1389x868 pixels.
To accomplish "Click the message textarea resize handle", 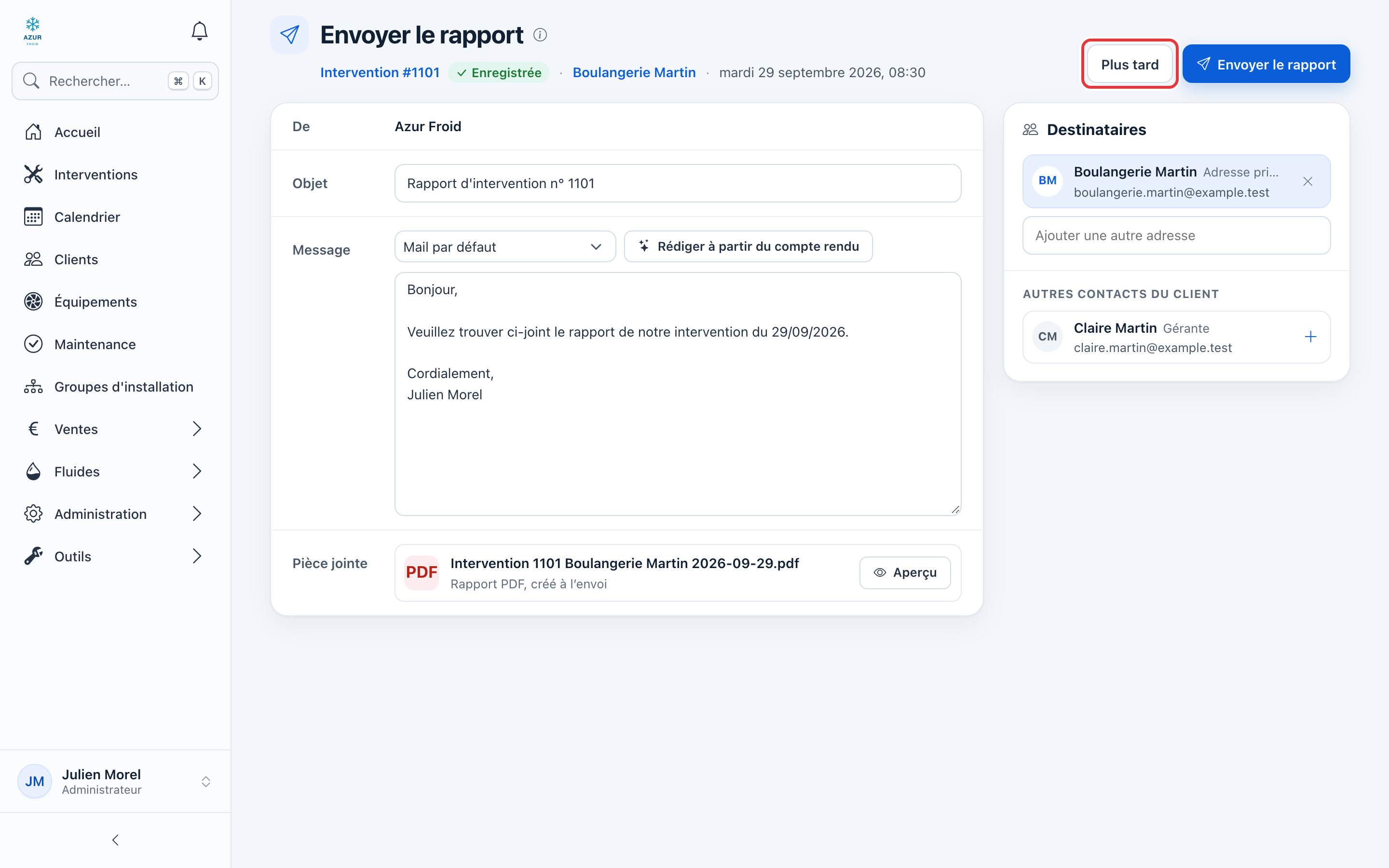I will click(x=955, y=510).
